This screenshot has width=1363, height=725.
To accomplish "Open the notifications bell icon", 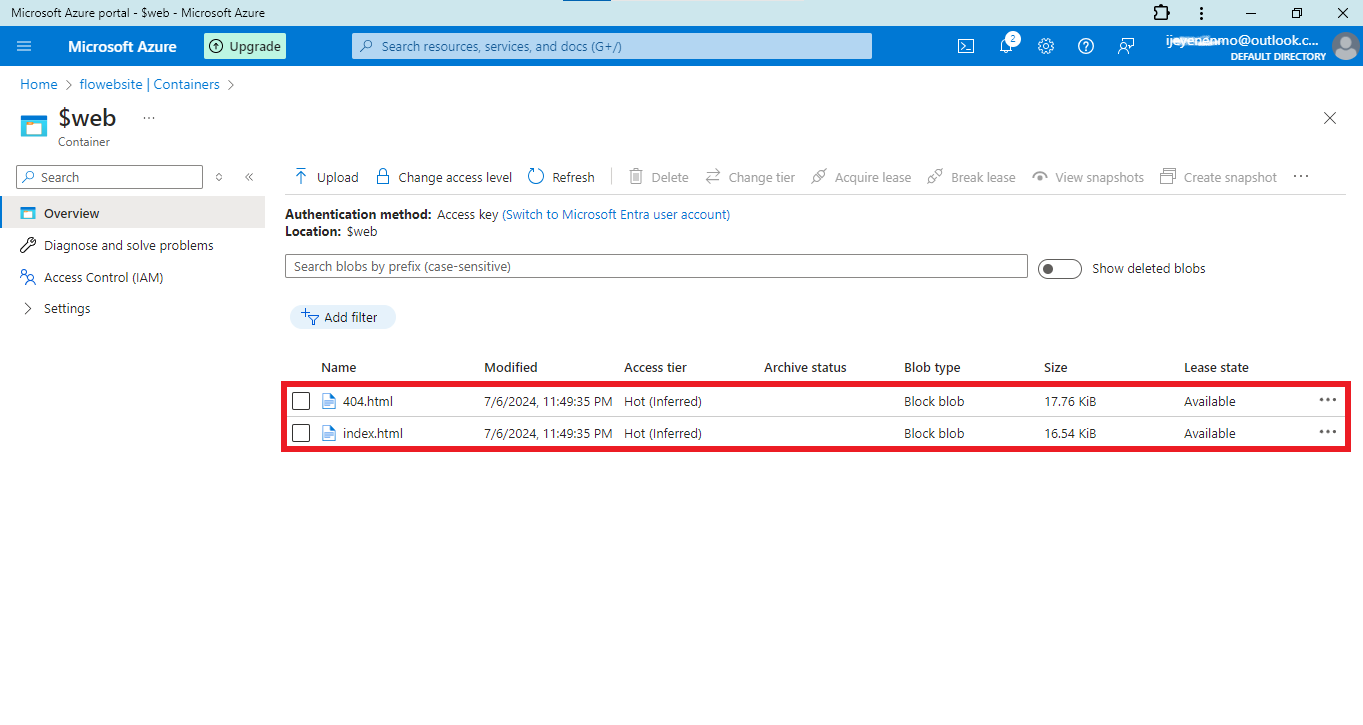I will point(1006,46).
